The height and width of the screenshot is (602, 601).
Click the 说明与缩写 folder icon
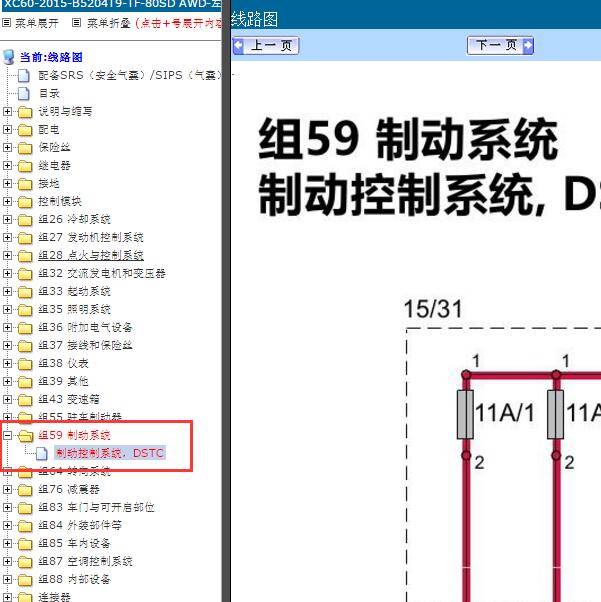point(25,112)
